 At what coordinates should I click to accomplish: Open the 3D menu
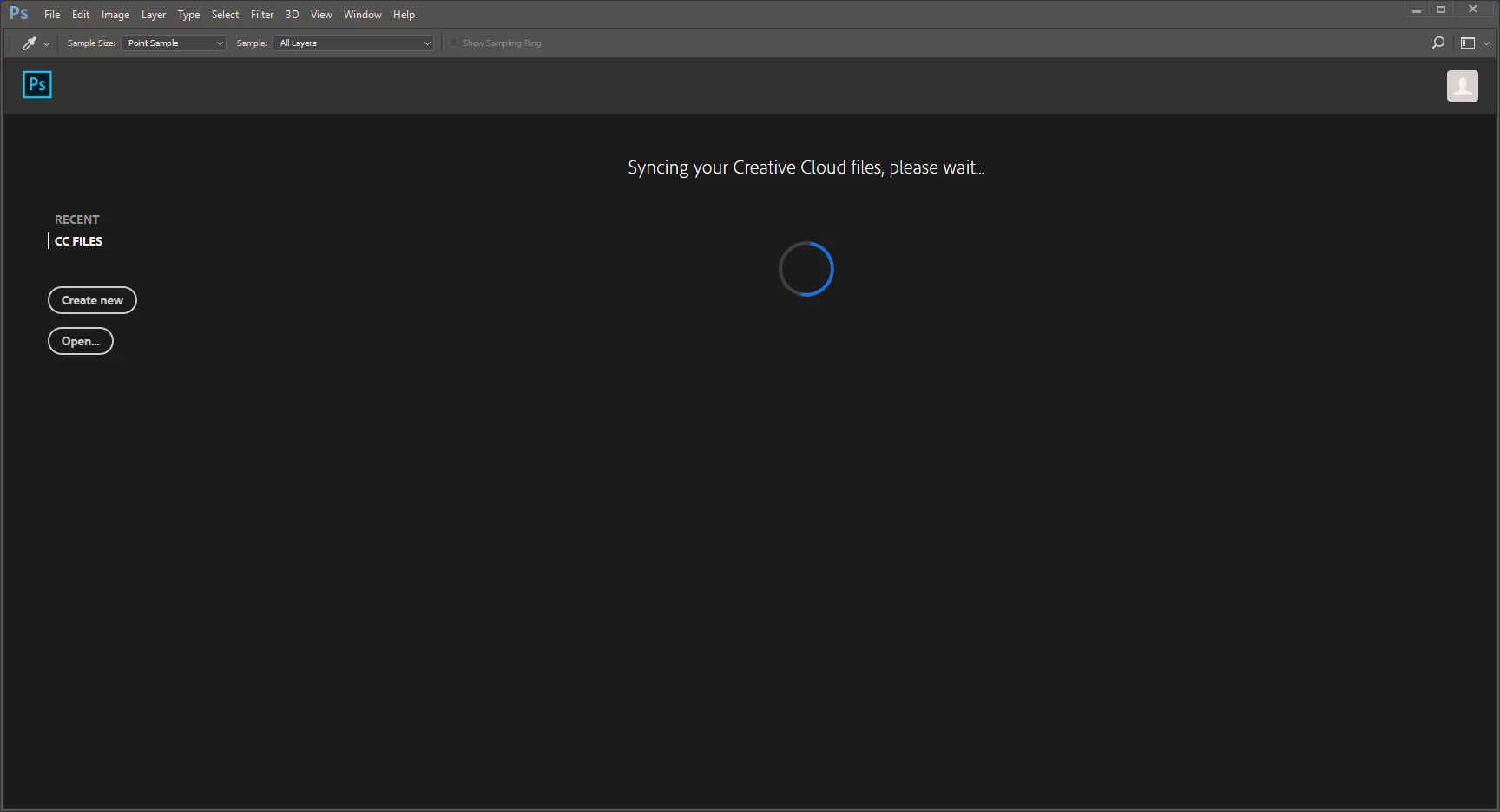click(292, 15)
